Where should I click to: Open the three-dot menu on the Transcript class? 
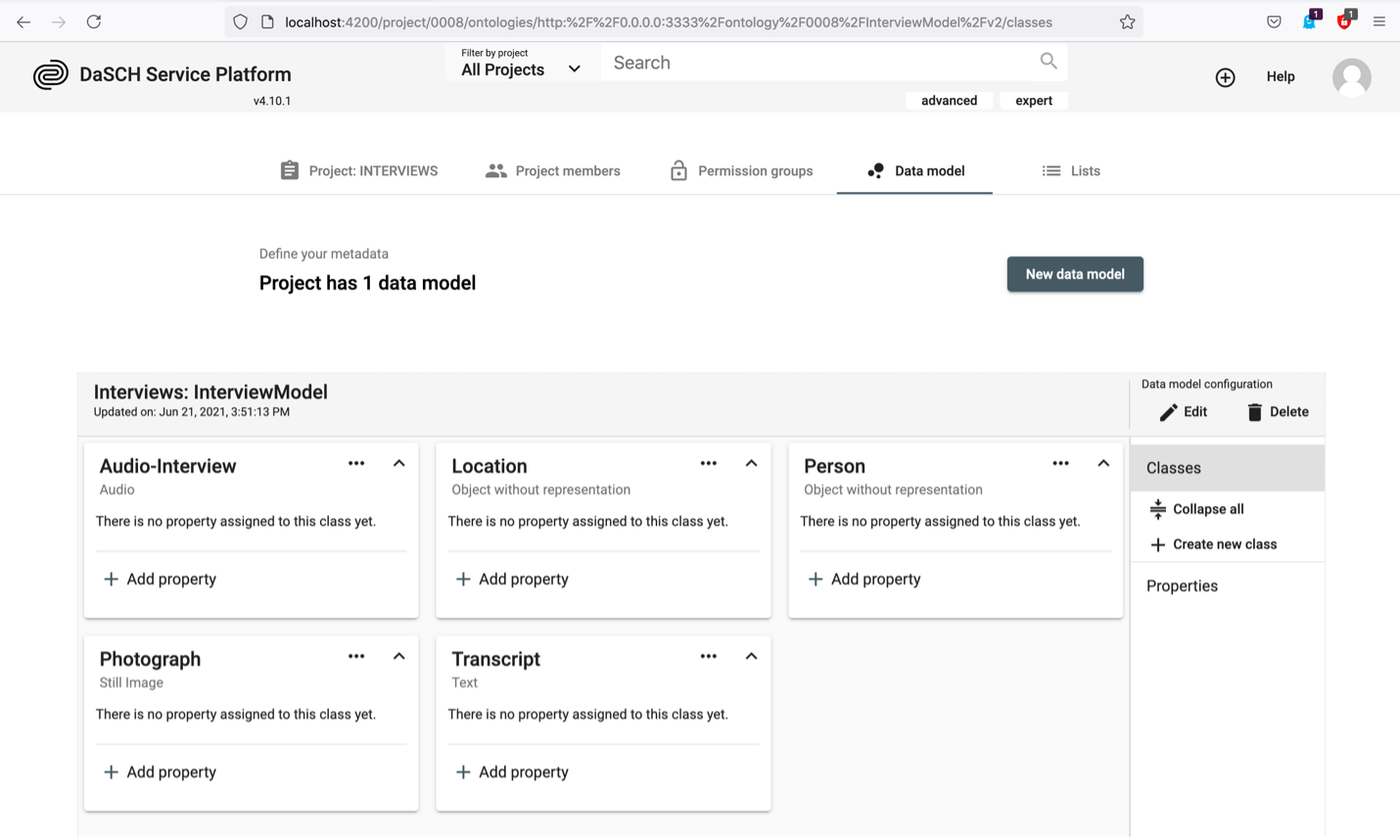(x=709, y=656)
